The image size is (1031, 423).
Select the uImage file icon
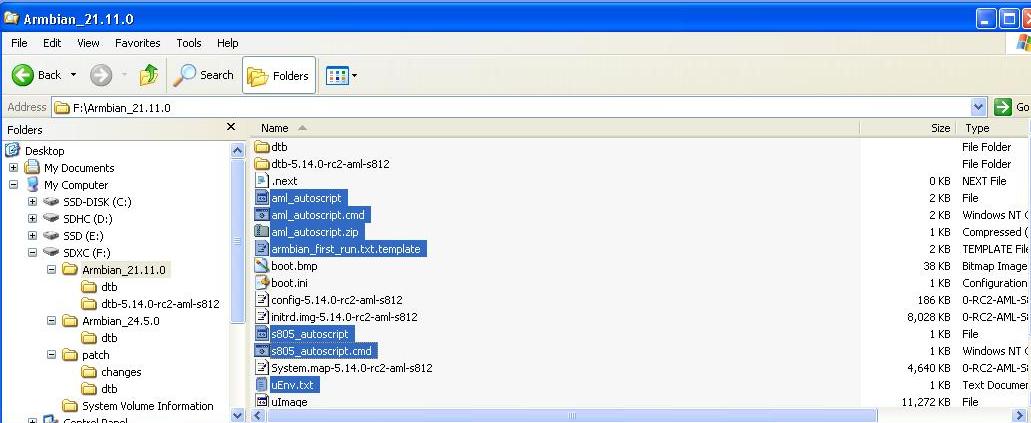click(x=262, y=402)
